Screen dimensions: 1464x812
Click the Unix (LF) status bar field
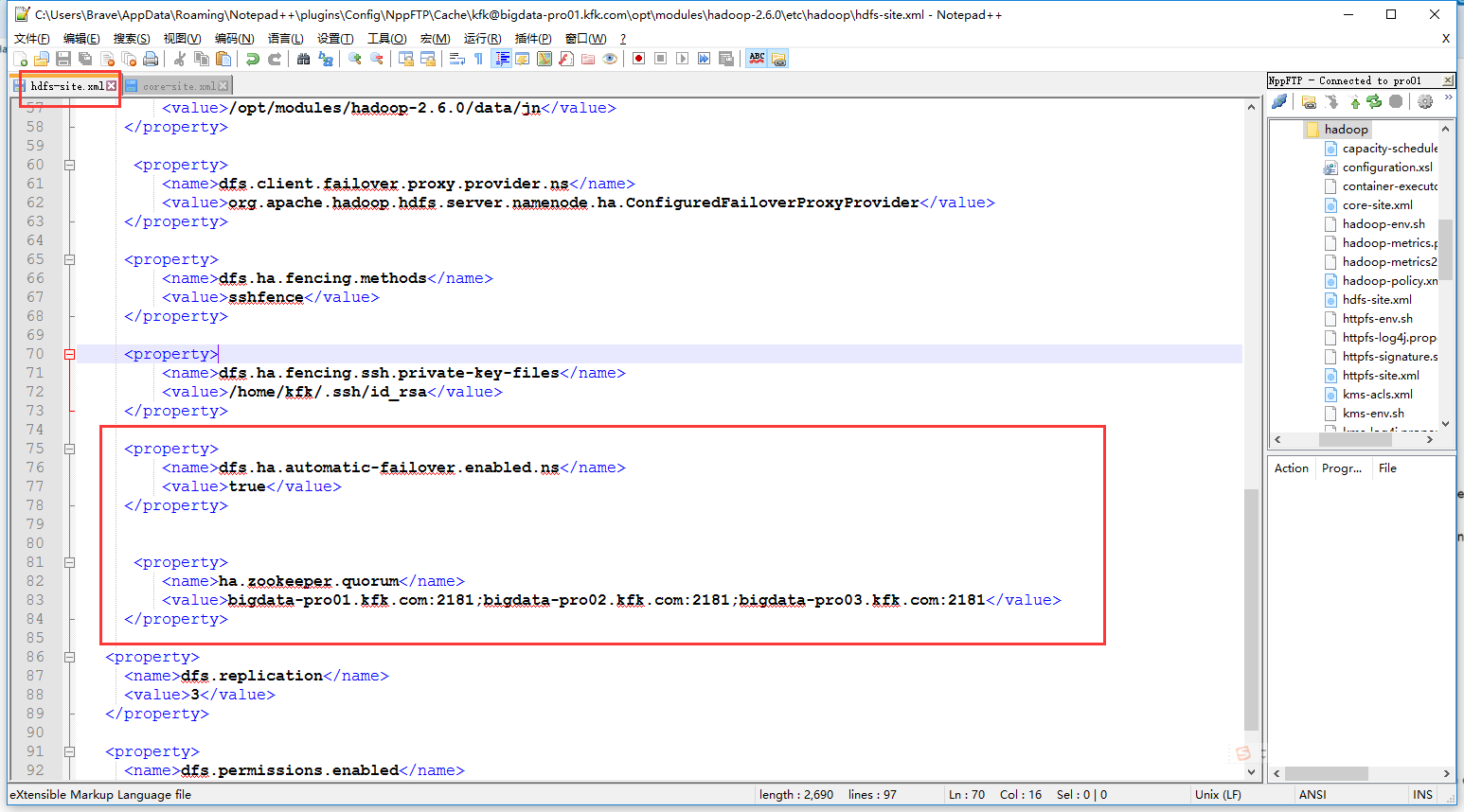pos(1218,795)
